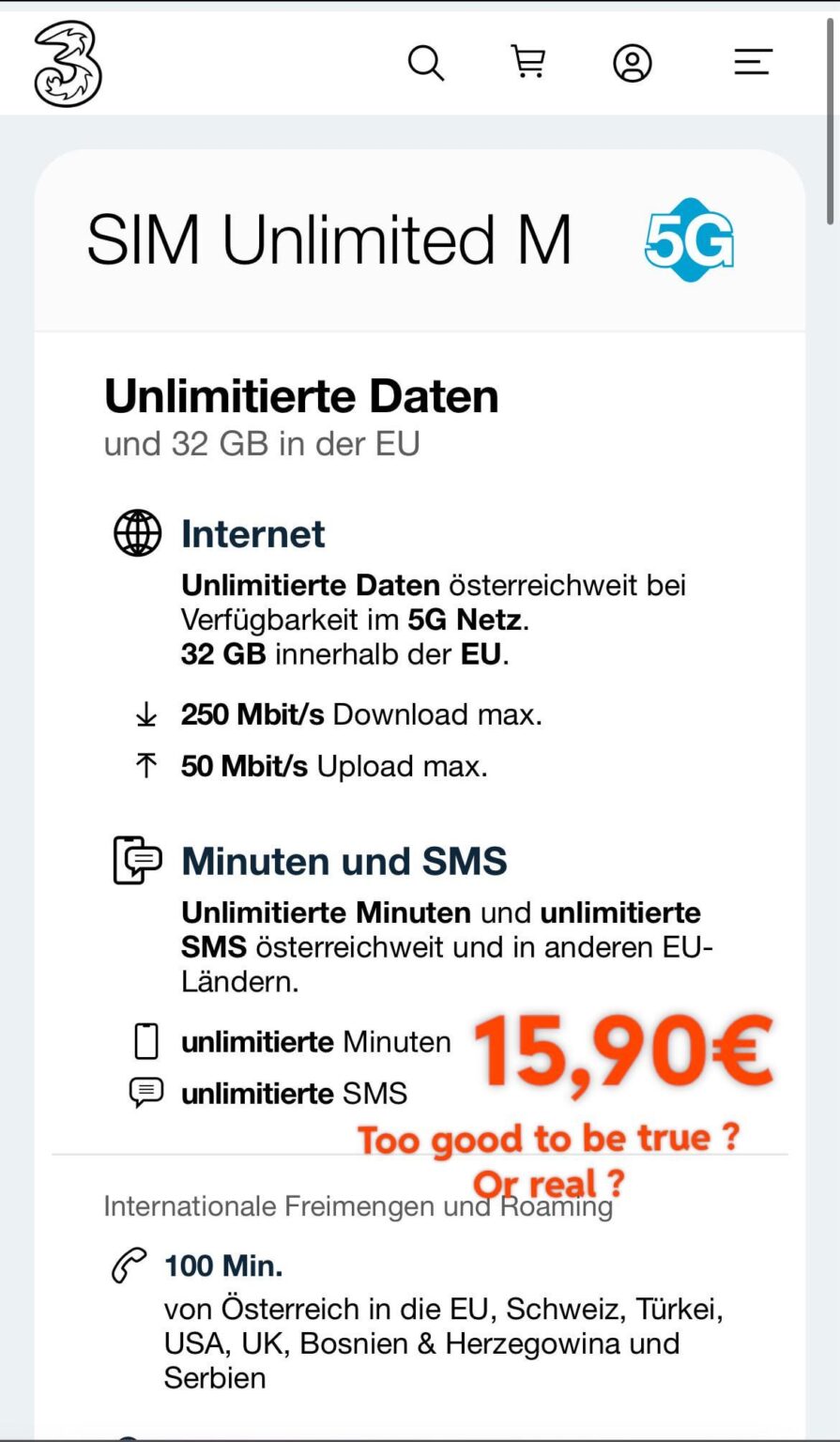
Task: Select the upload arrow icon at 50 Mbit/s
Action: [x=145, y=766]
